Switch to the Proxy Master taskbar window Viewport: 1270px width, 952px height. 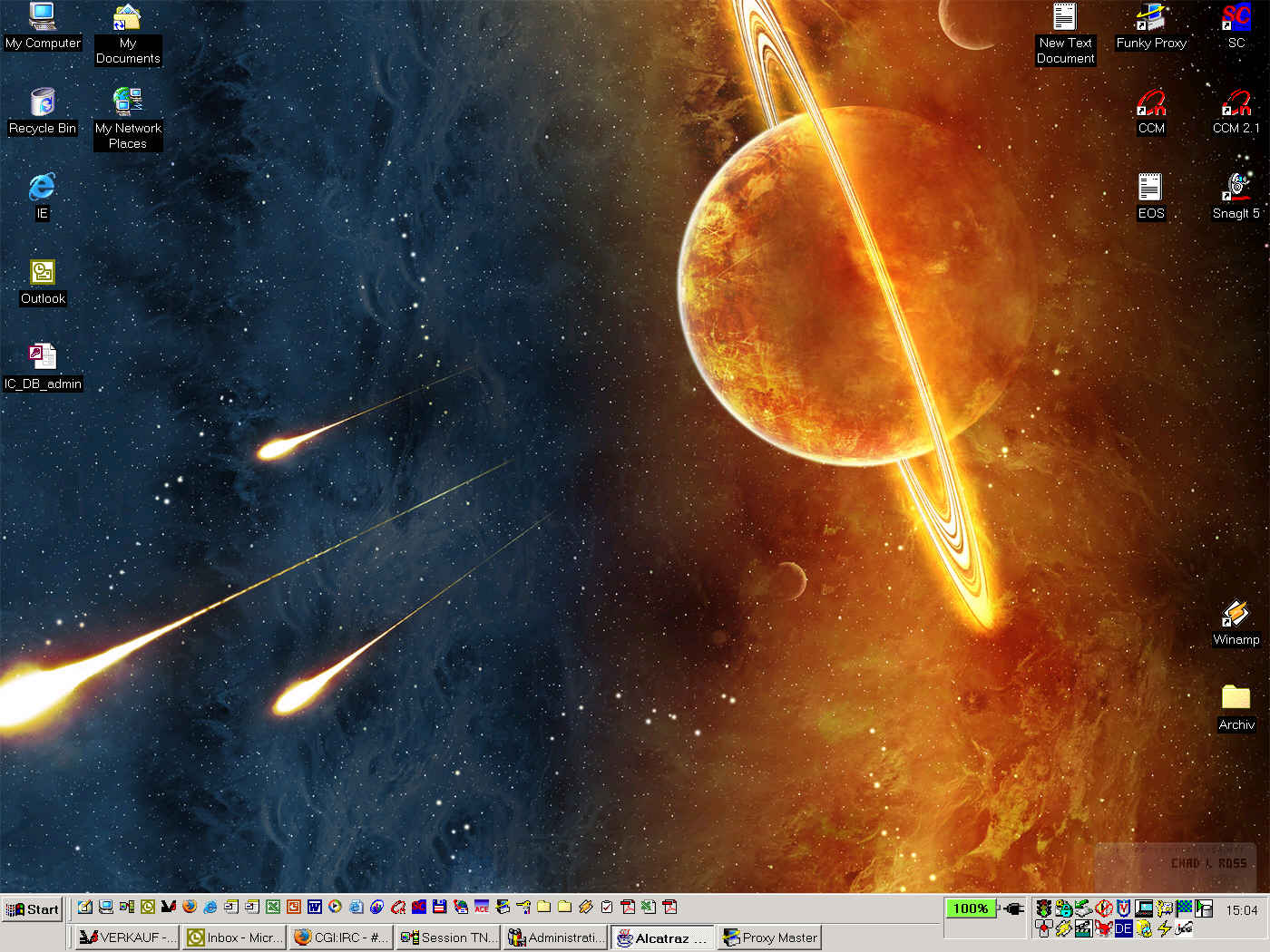point(769,937)
